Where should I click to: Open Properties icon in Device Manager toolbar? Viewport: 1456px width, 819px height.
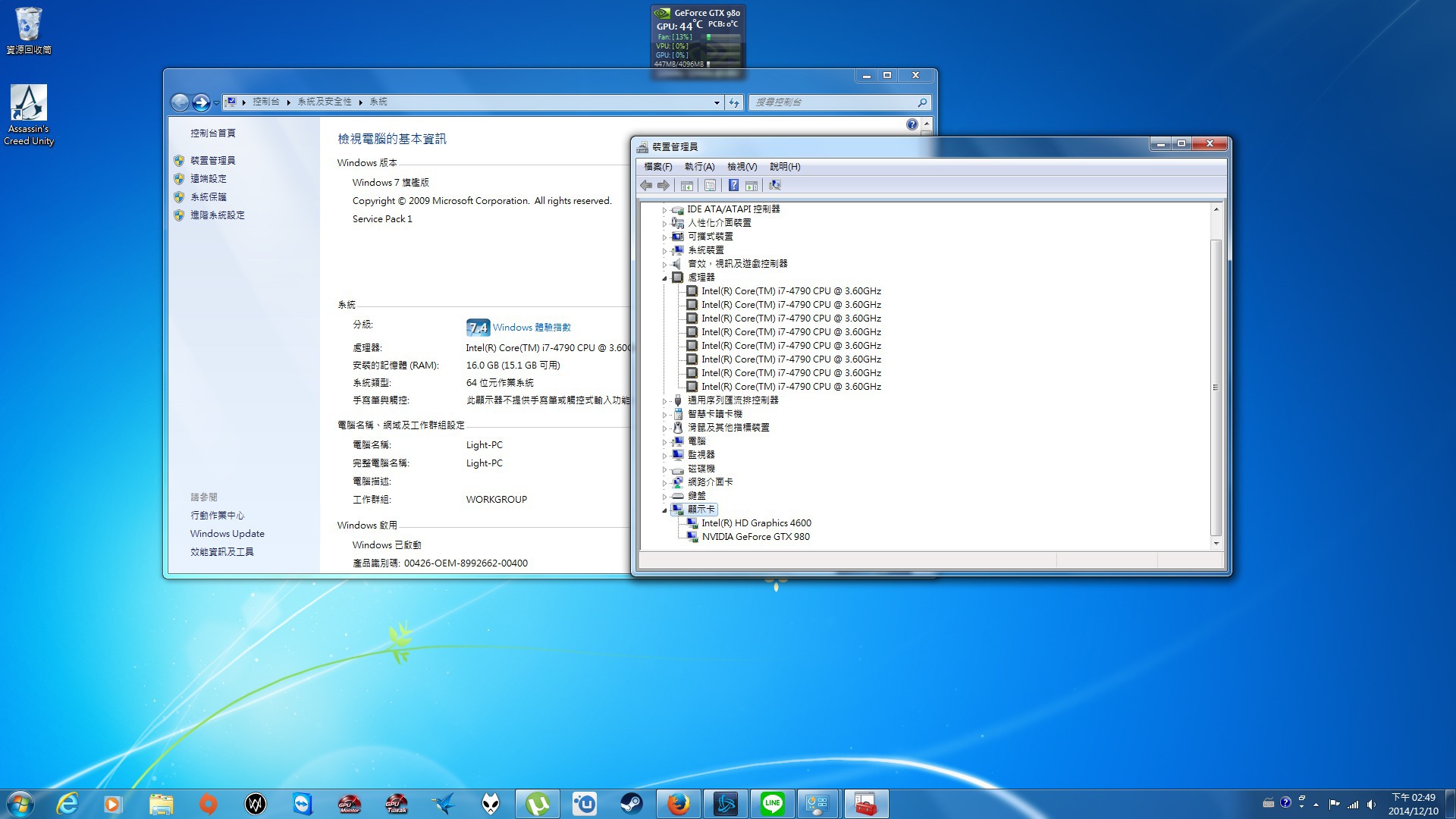point(710,185)
